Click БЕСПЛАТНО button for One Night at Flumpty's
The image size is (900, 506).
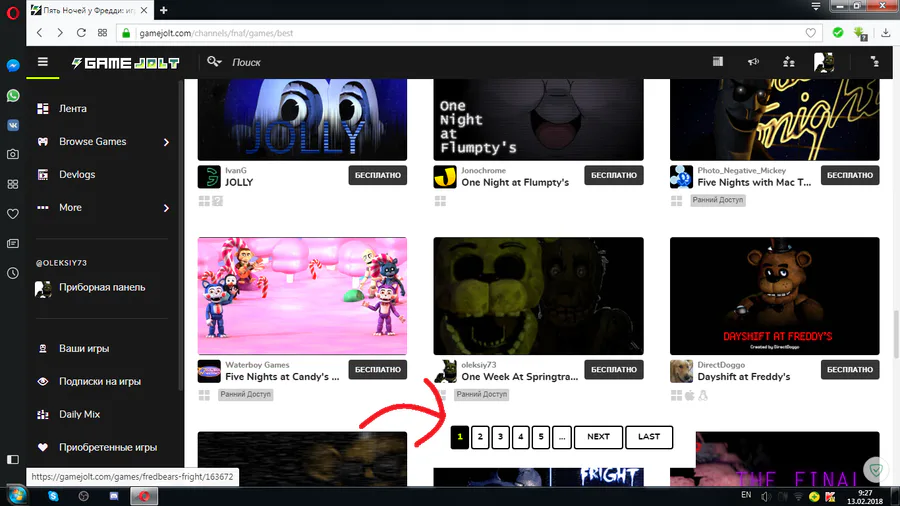[614, 175]
